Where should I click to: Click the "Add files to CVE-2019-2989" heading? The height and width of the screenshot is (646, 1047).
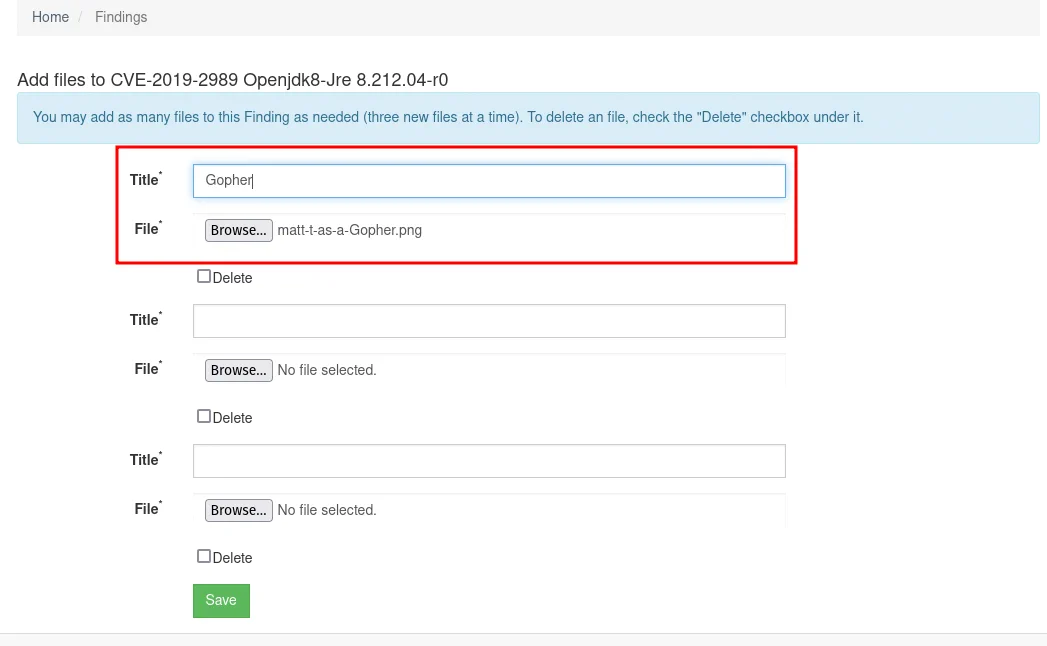coord(239,79)
